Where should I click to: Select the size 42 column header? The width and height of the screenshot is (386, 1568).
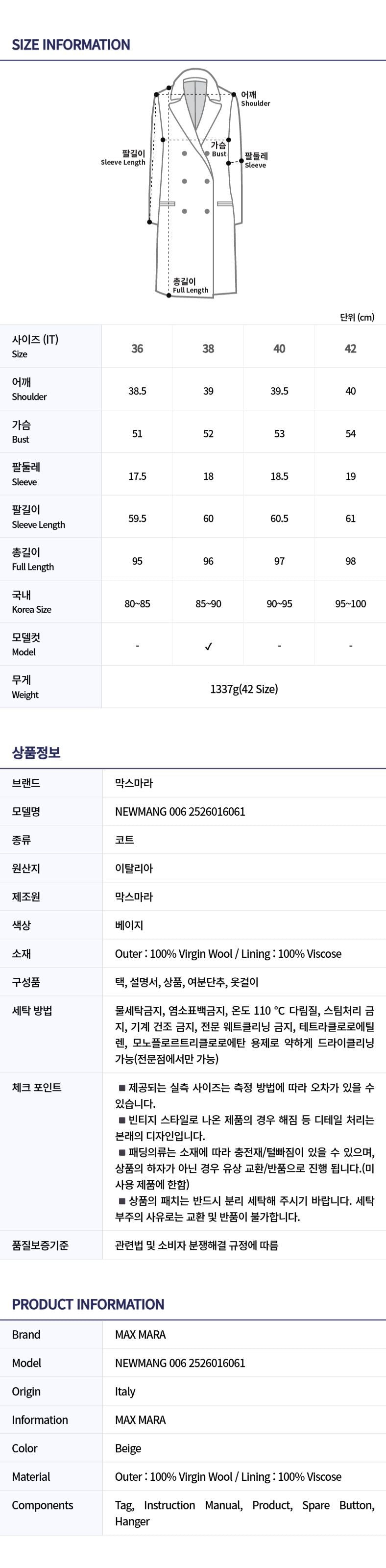[350, 348]
